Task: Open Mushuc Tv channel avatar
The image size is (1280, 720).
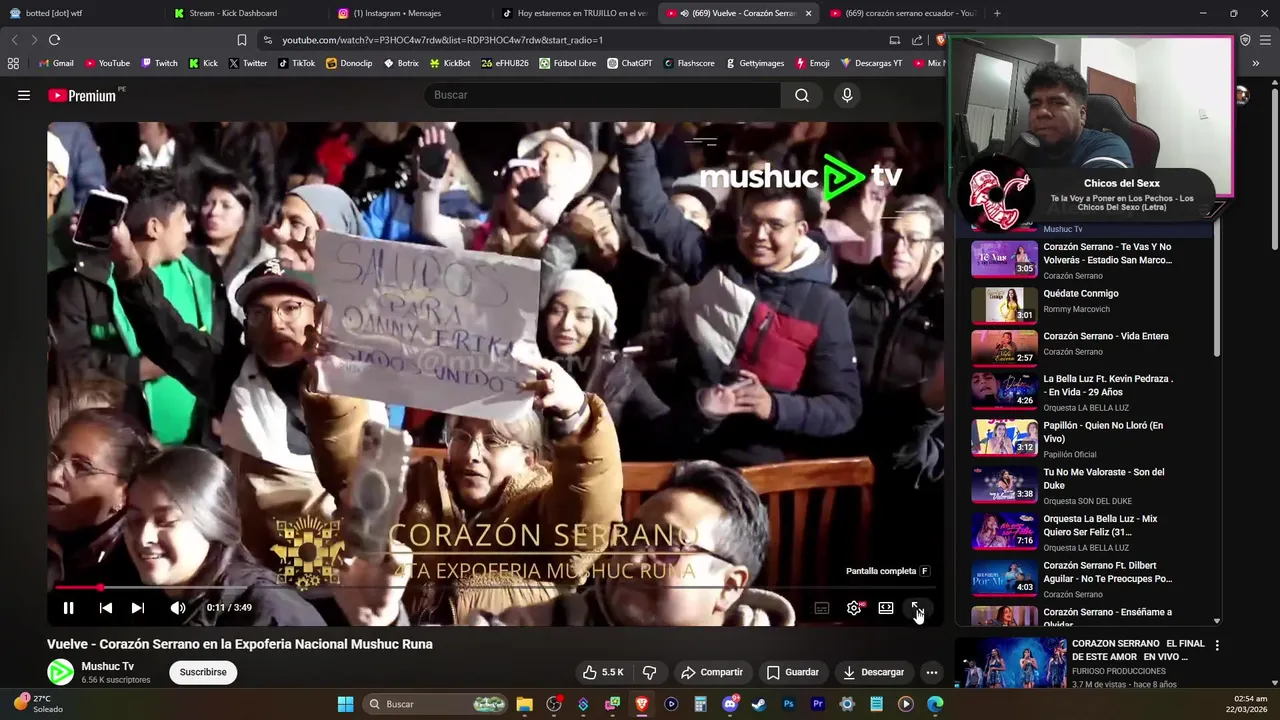Action: [60, 672]
